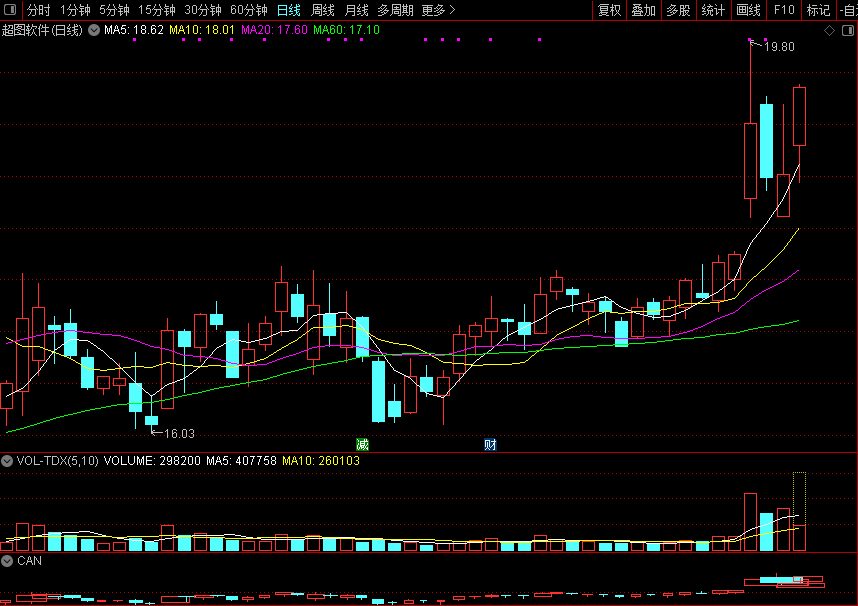
Task: Open F10 company info
Action: tap(784, 10)
